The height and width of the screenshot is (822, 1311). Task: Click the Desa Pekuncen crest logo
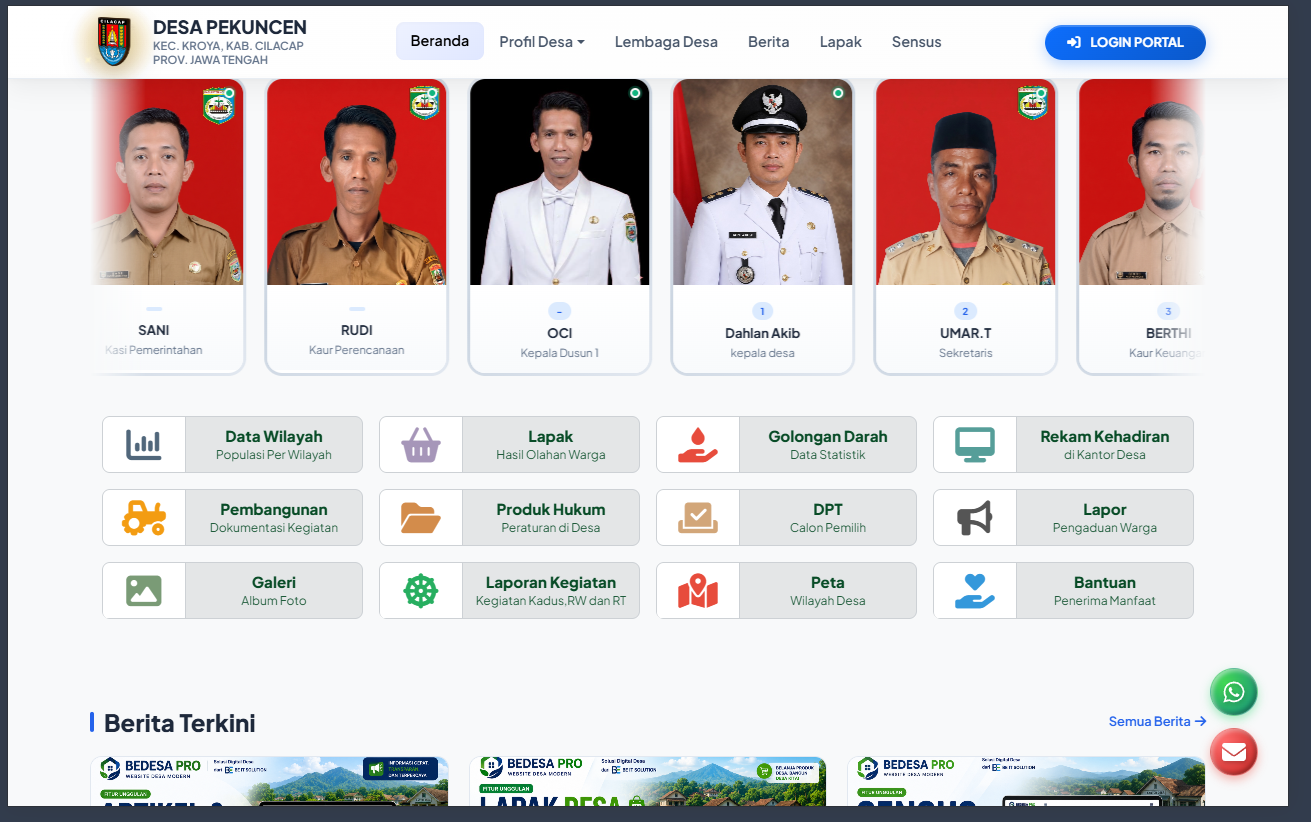pyautogui.click(x=114, y=42)
